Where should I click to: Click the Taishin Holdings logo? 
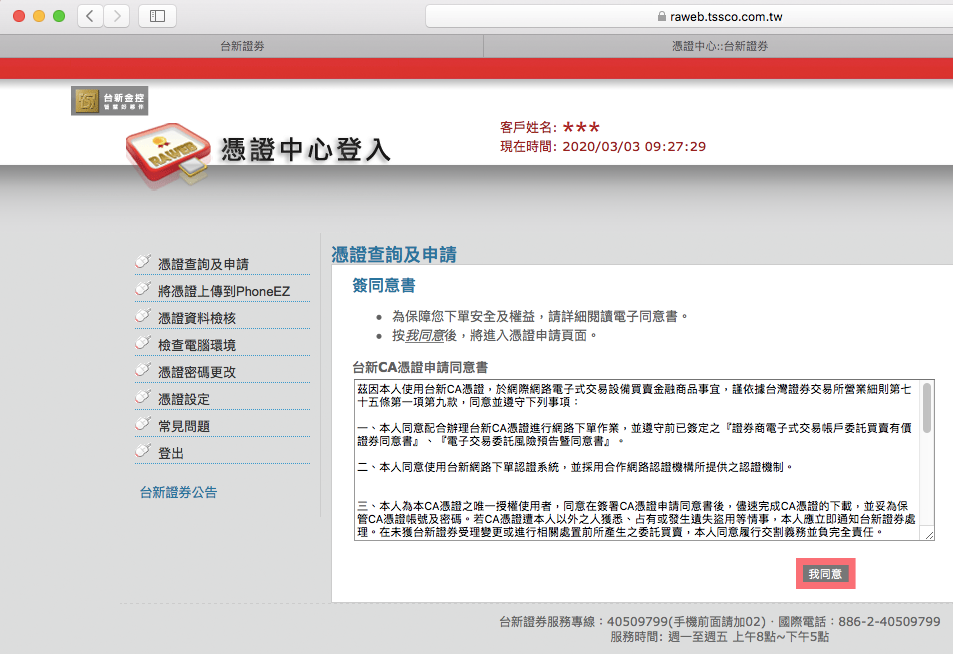[109, 101]
